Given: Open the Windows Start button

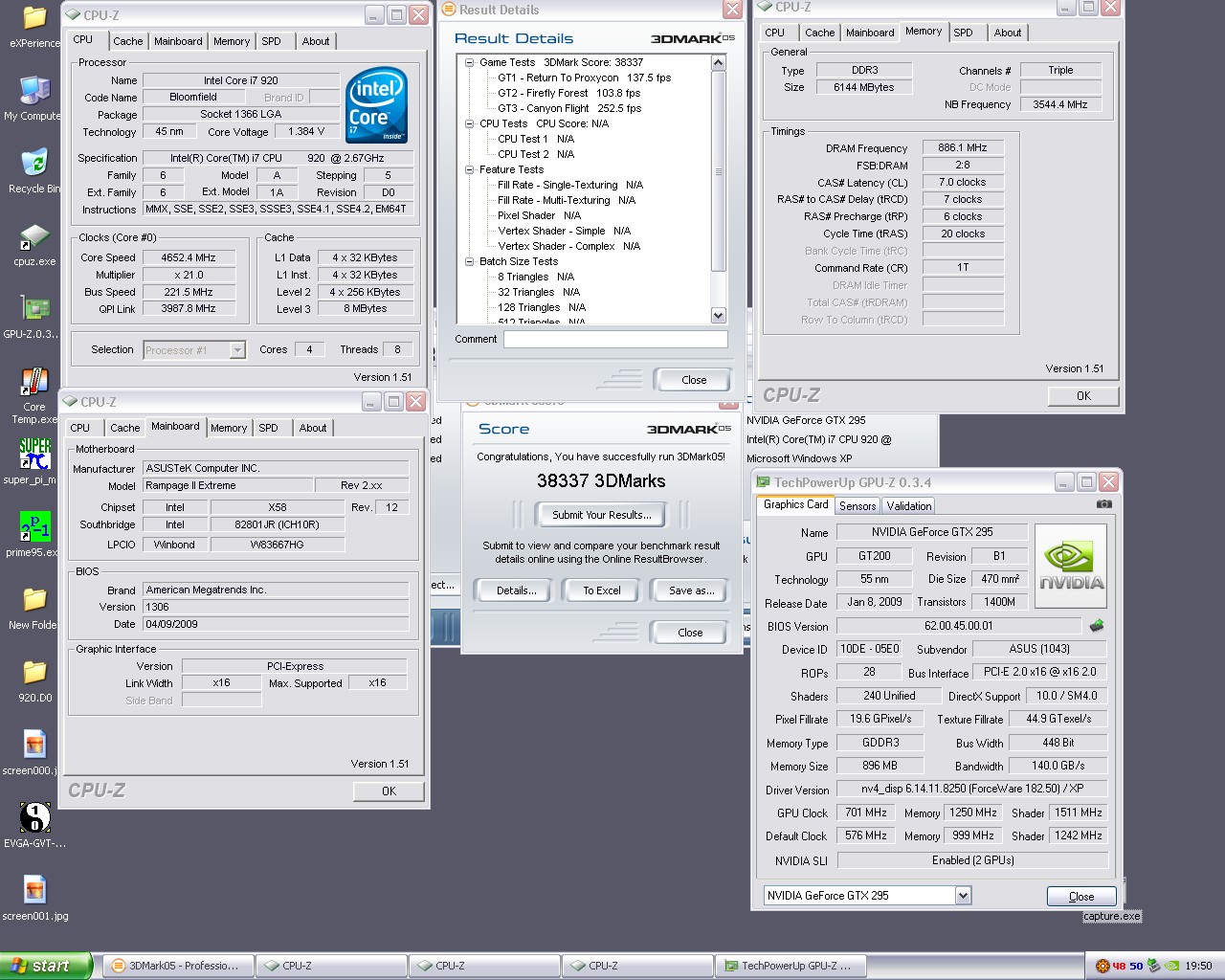Looking at the screenshot, I should [46, 966].
